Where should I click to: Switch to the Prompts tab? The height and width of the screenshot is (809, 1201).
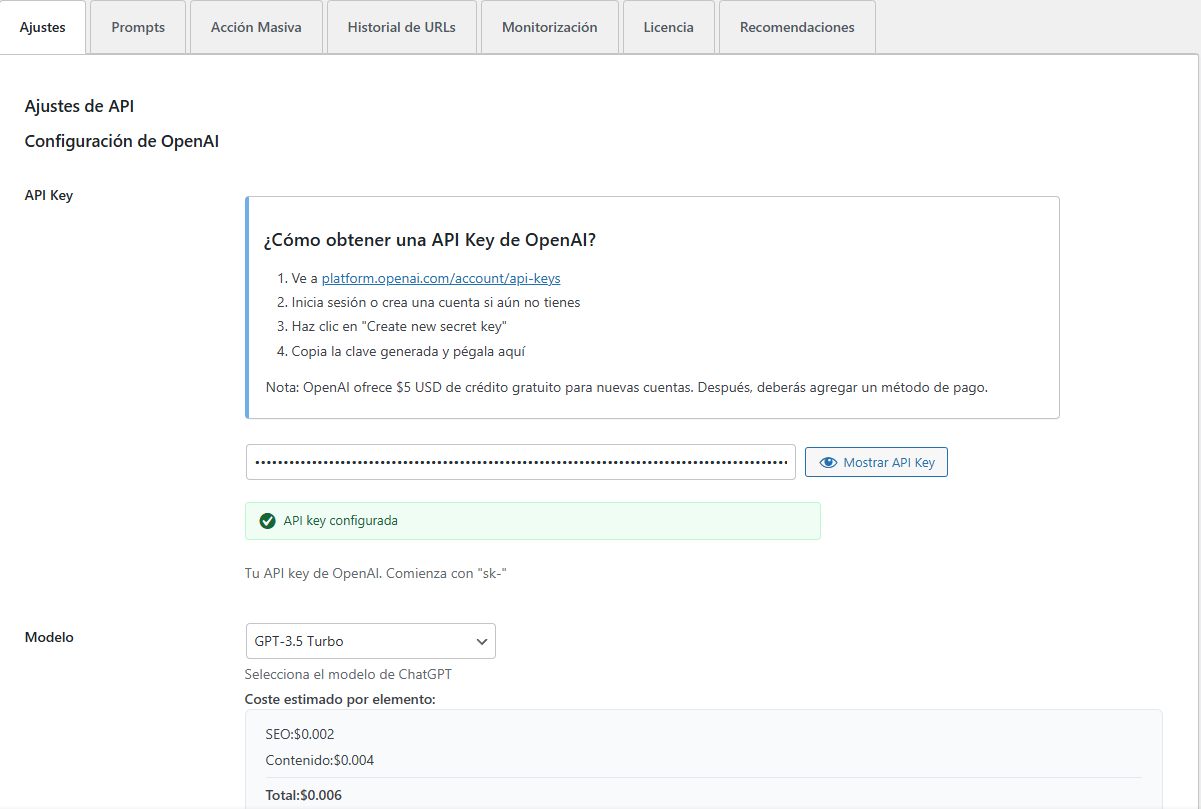(x=138, y=27)
